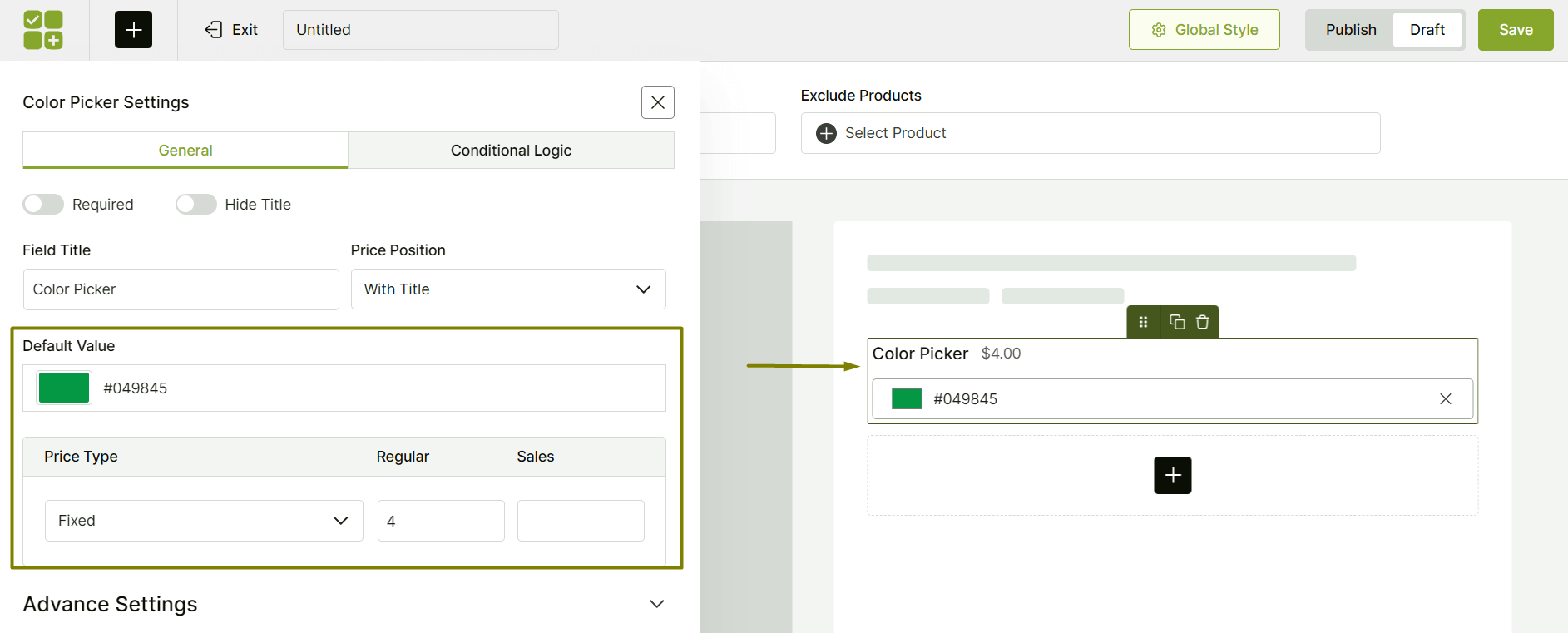Add new field with plus in dashed area
The image size is (1568, 633).
point(1172,475)
